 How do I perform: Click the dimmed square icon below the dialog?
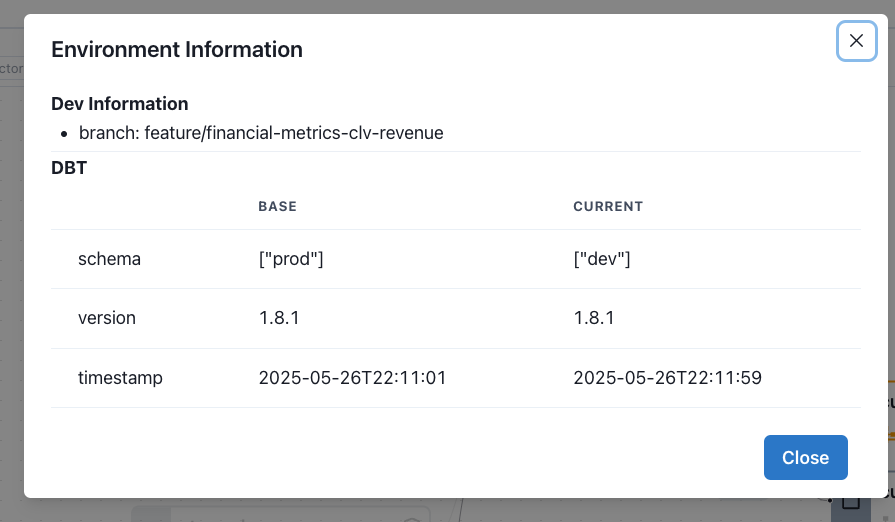coord(851,503)
